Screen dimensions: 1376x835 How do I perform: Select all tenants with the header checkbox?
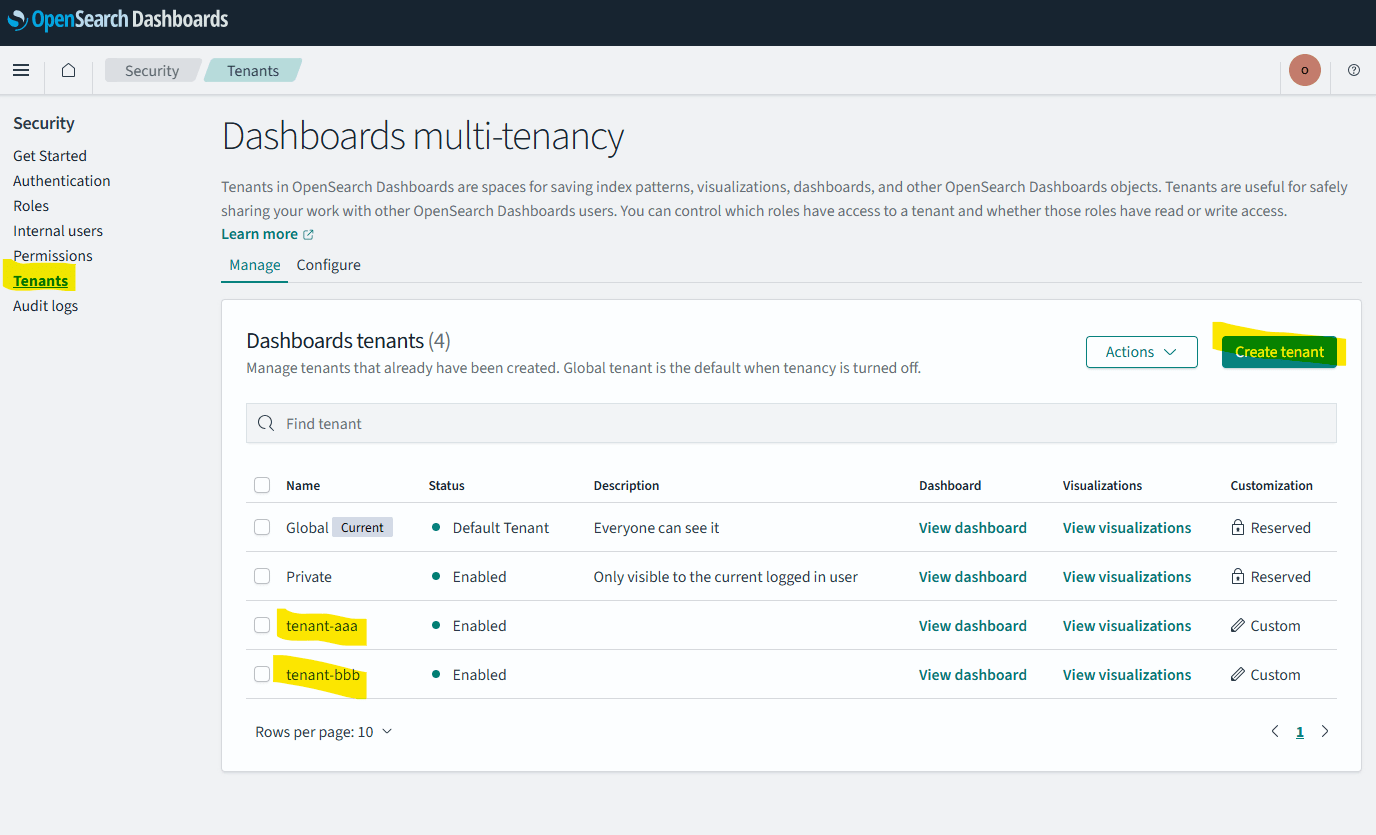262,485
